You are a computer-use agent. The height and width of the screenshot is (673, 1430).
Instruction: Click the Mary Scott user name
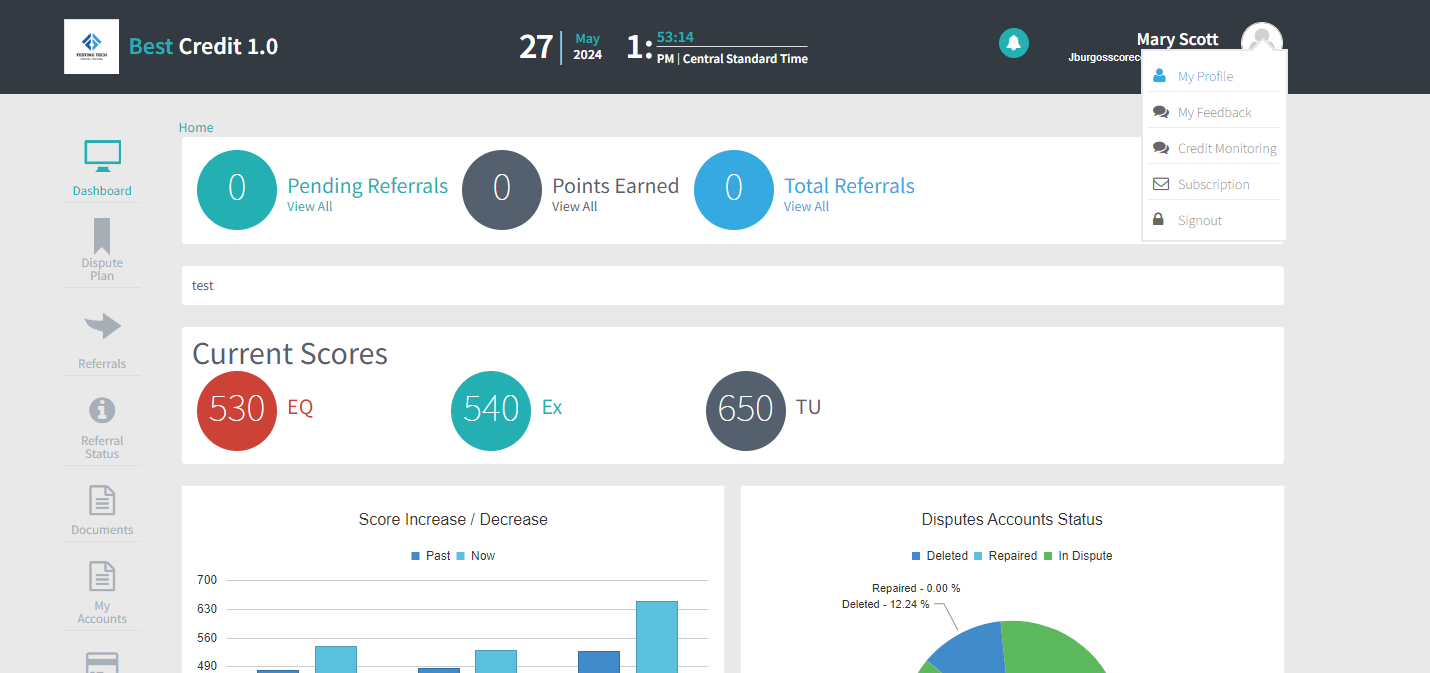pos(1178,39)
